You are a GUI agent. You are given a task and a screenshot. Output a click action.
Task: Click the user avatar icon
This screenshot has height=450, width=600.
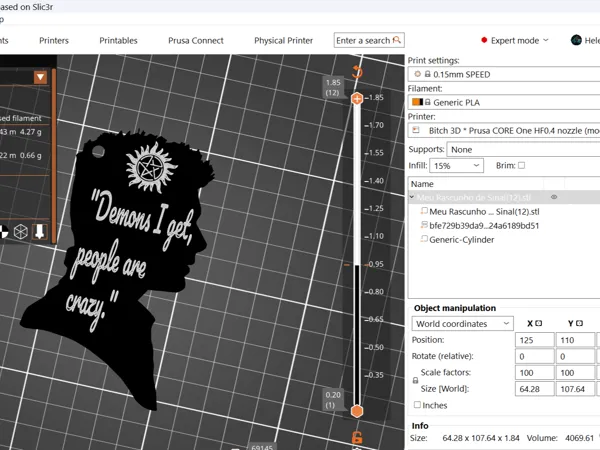coord(576,40)
